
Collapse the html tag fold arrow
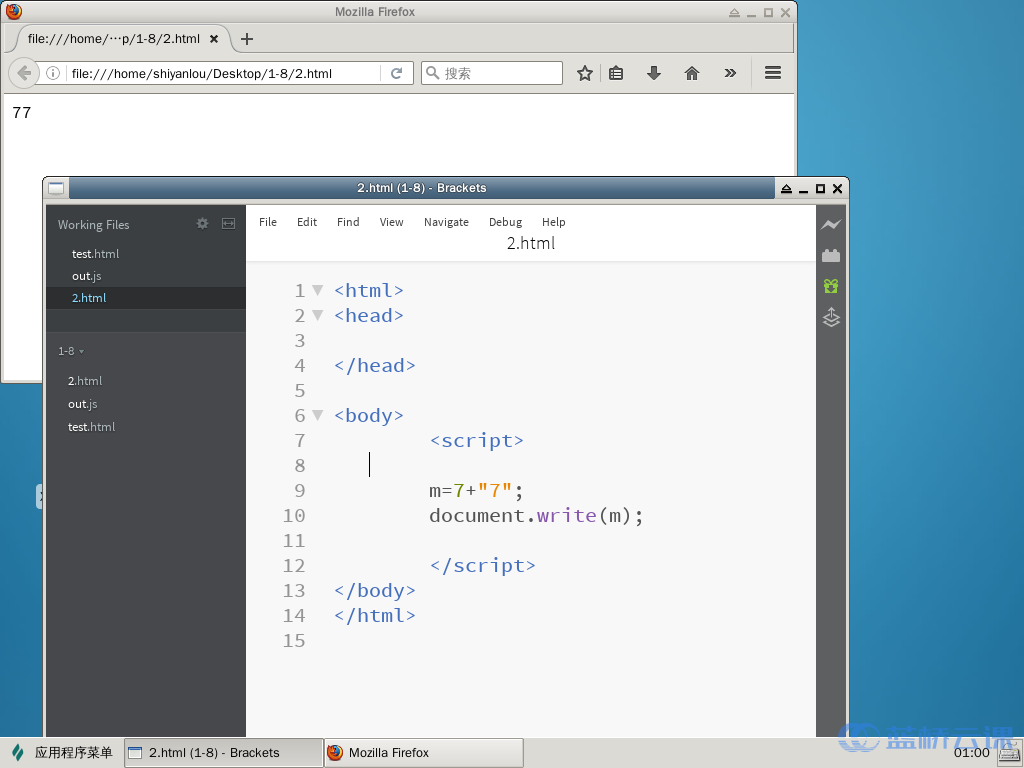click(317, 290)
